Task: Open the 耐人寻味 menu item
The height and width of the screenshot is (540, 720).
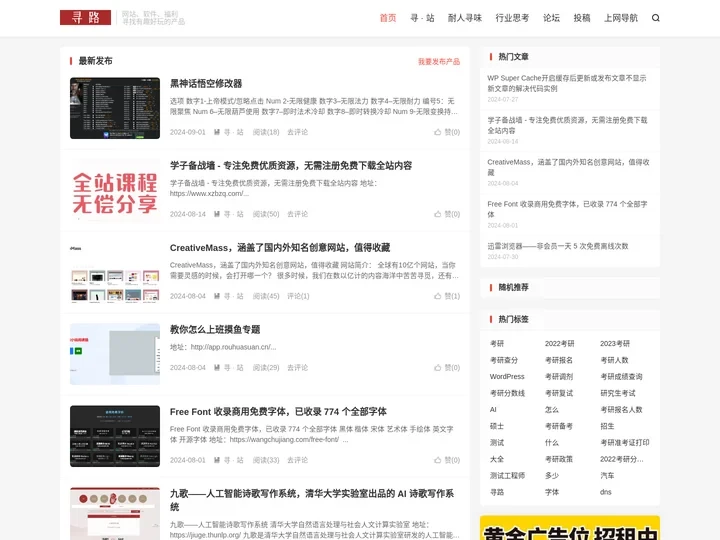Action: [465, 18]
